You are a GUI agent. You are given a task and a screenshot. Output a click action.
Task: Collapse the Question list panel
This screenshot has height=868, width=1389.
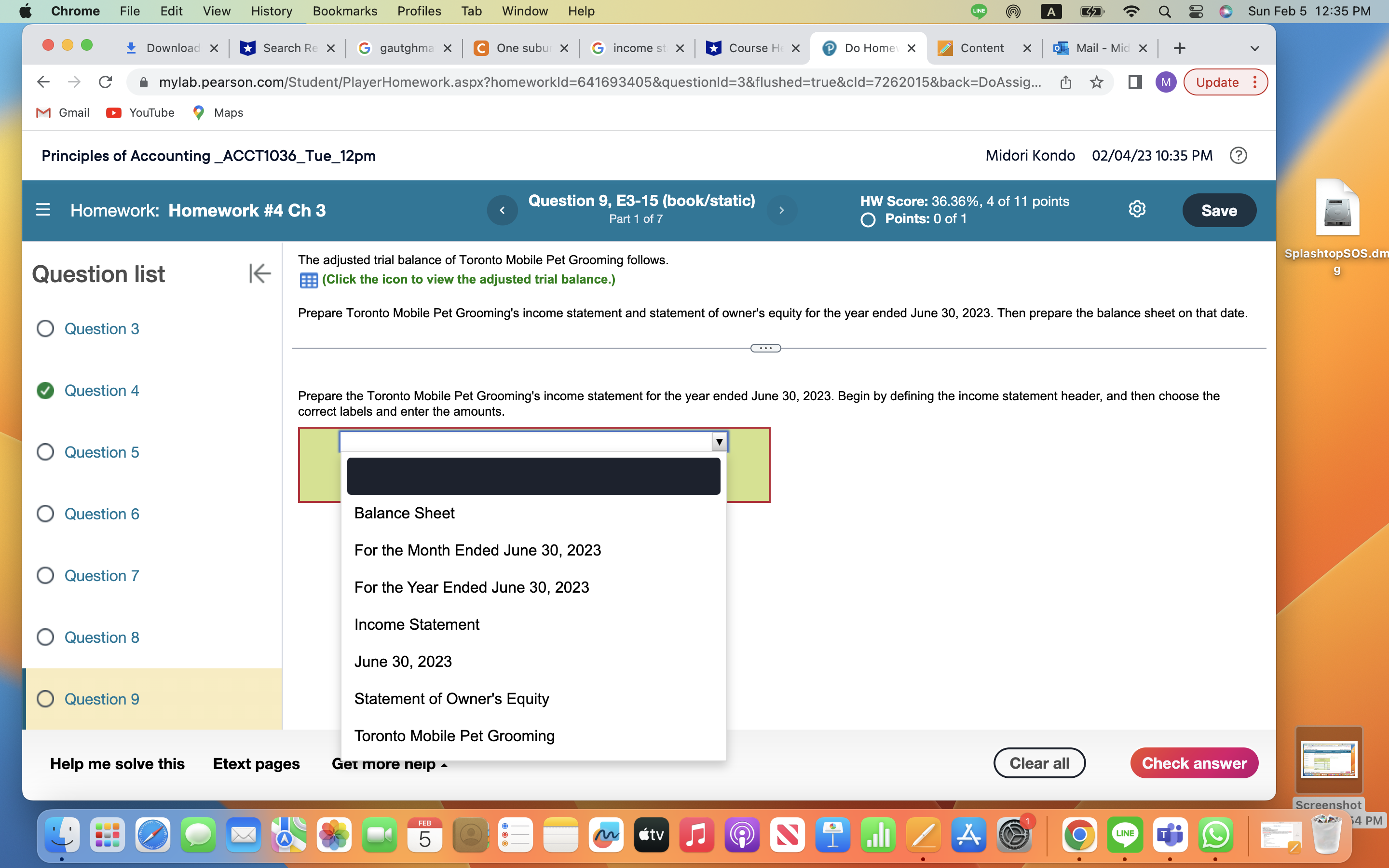259,274
